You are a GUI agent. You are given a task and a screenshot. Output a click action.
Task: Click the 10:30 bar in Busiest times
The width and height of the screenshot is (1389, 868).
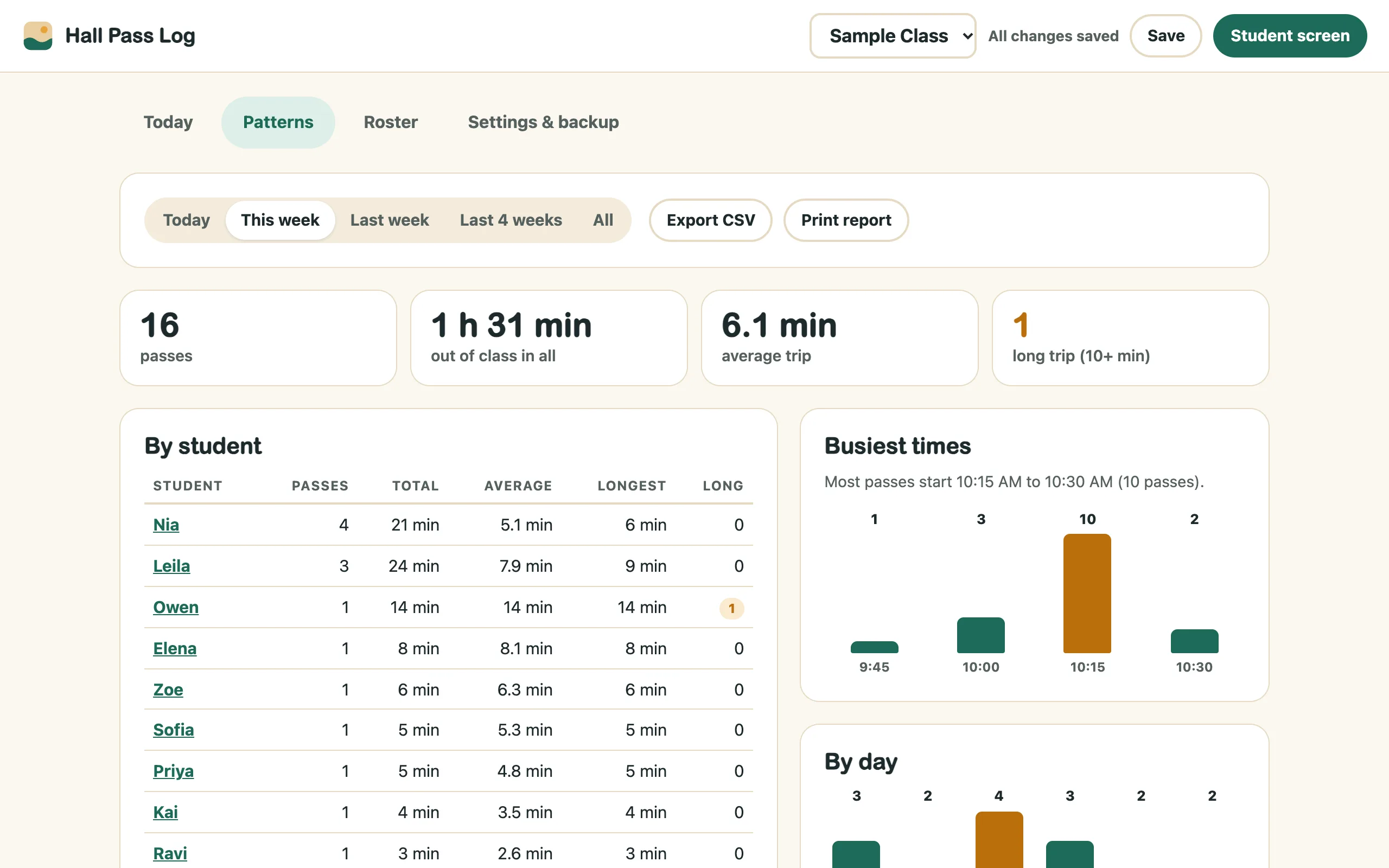click(1194, 641)
